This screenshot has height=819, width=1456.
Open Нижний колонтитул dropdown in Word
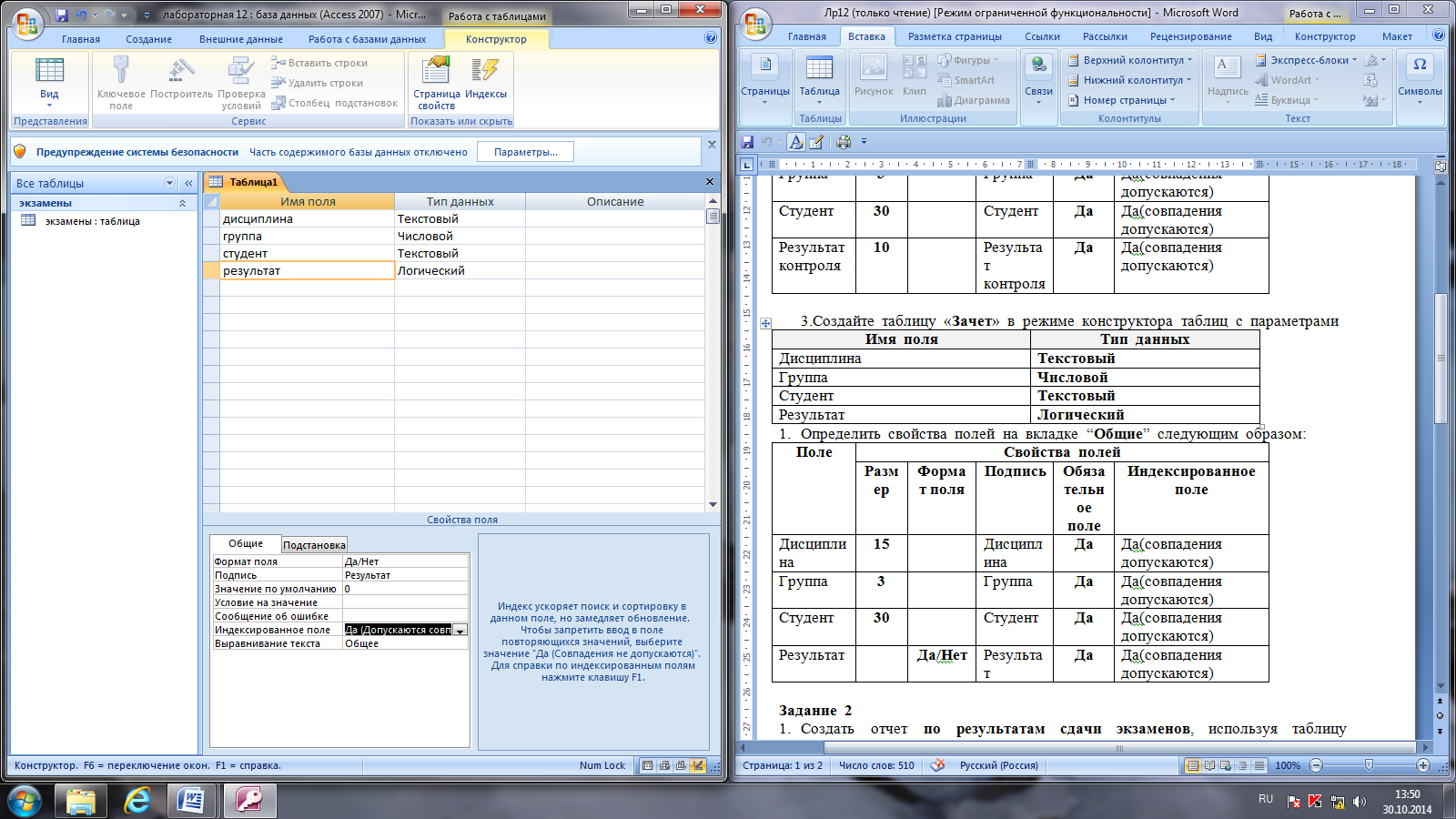pos(1129,80)
